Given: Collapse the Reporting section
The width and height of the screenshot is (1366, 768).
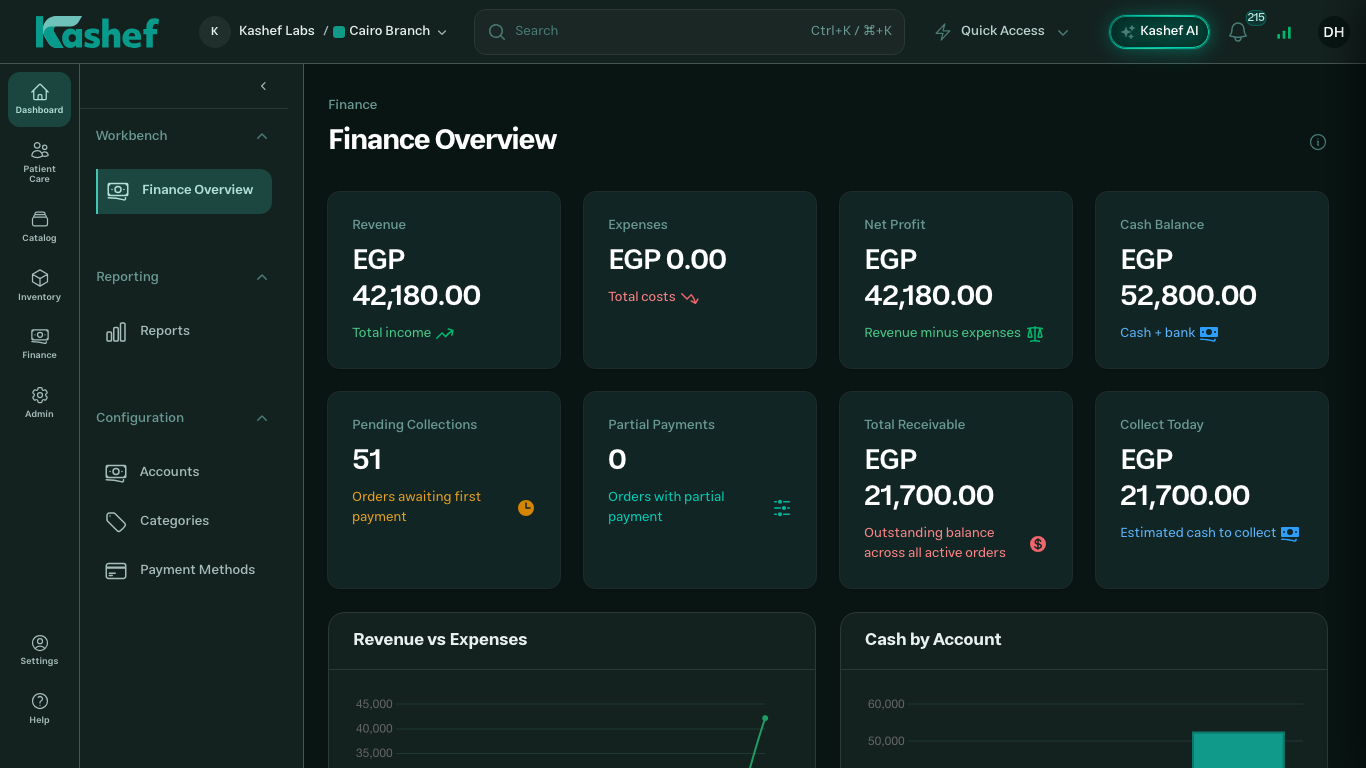Looking at the screenshot, I should coord(262,277).
